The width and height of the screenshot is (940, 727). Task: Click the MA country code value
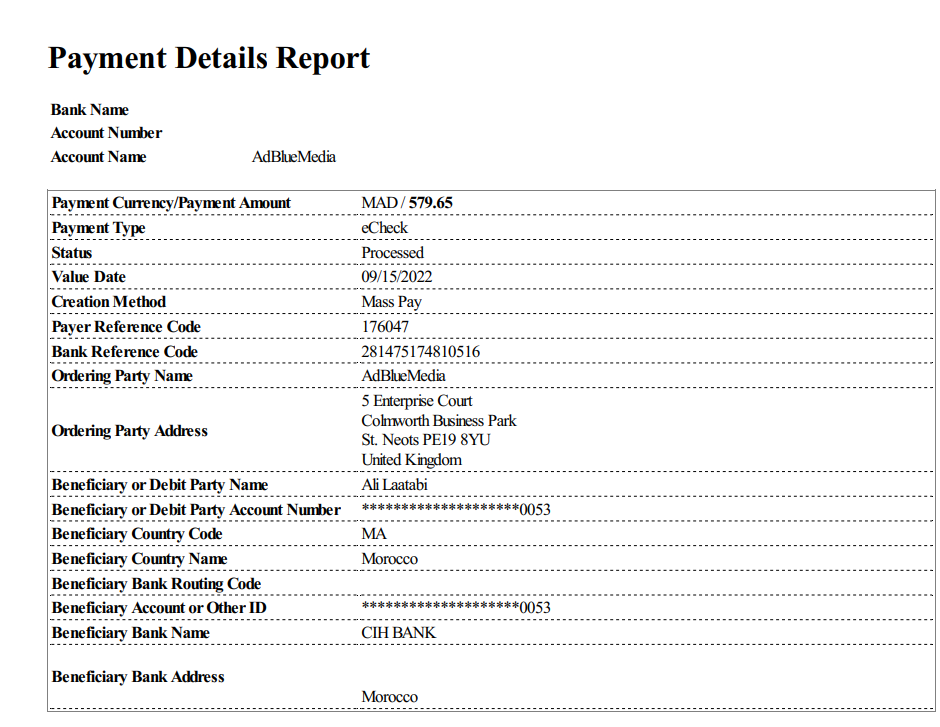tap(373, 534)
